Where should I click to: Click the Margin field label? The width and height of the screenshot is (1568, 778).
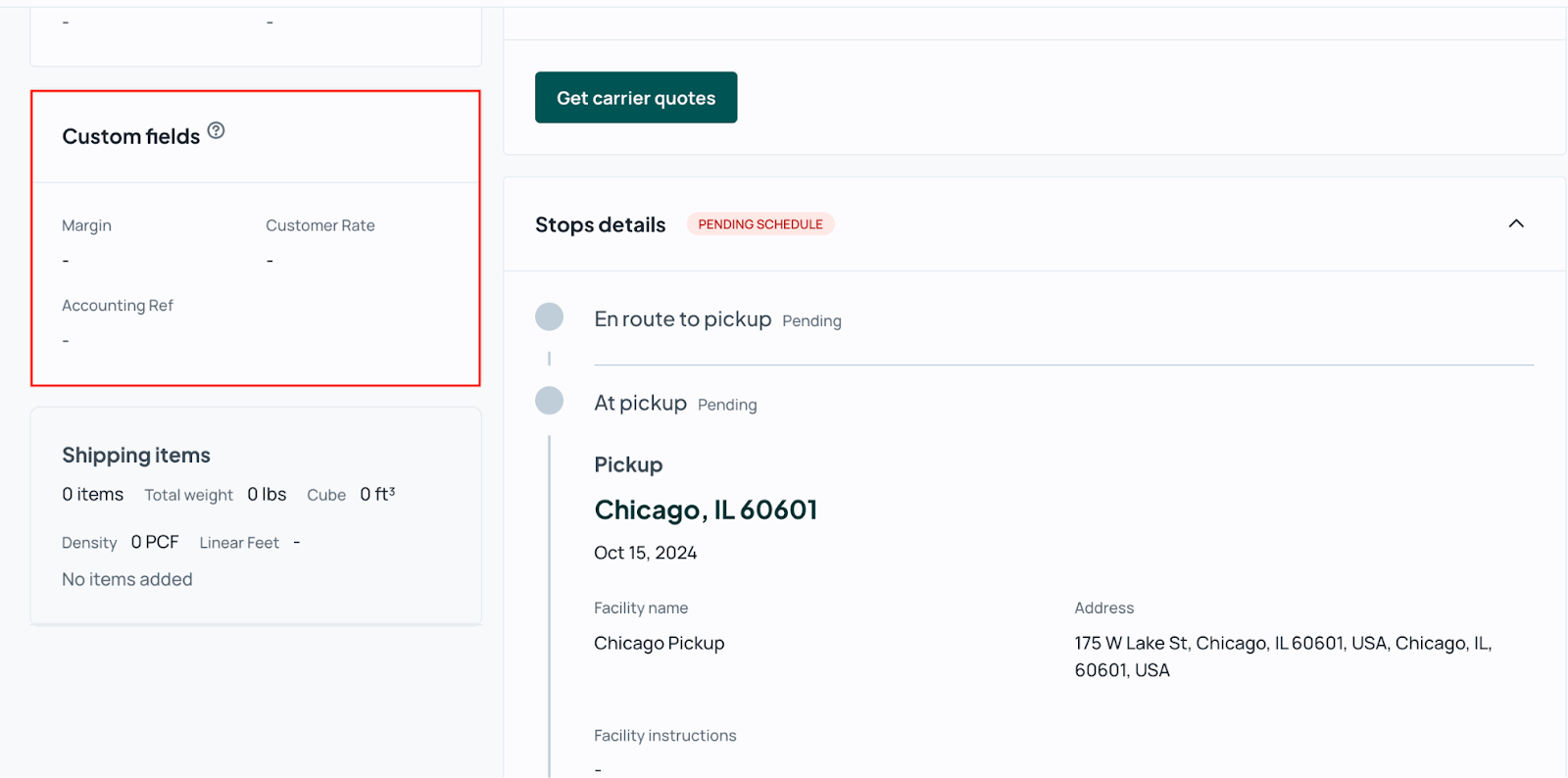[x=86, y=225]
